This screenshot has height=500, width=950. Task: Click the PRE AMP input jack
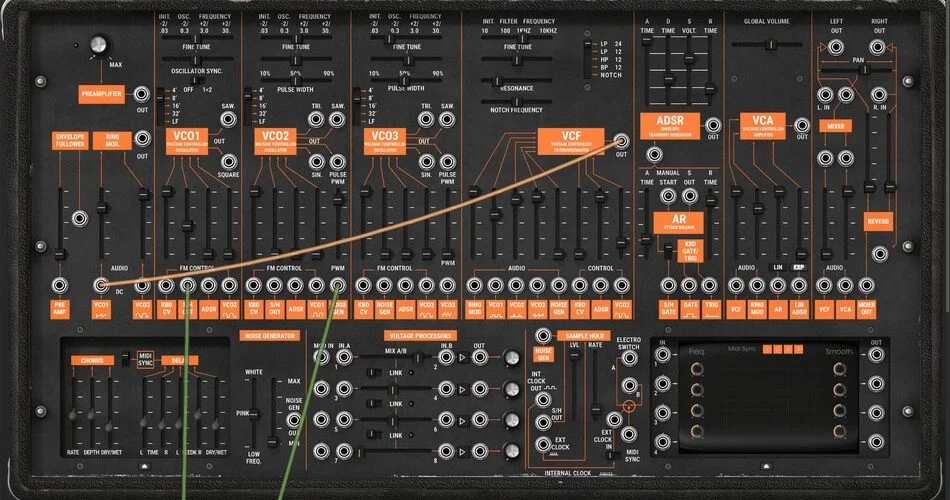[x=59, y=285]
